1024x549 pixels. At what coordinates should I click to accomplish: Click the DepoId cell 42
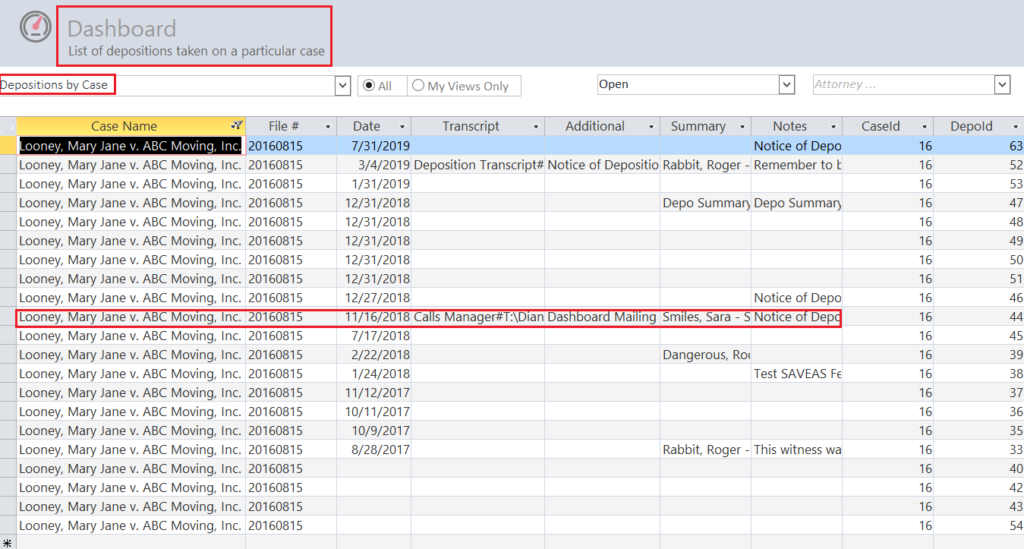pos(979,487)
